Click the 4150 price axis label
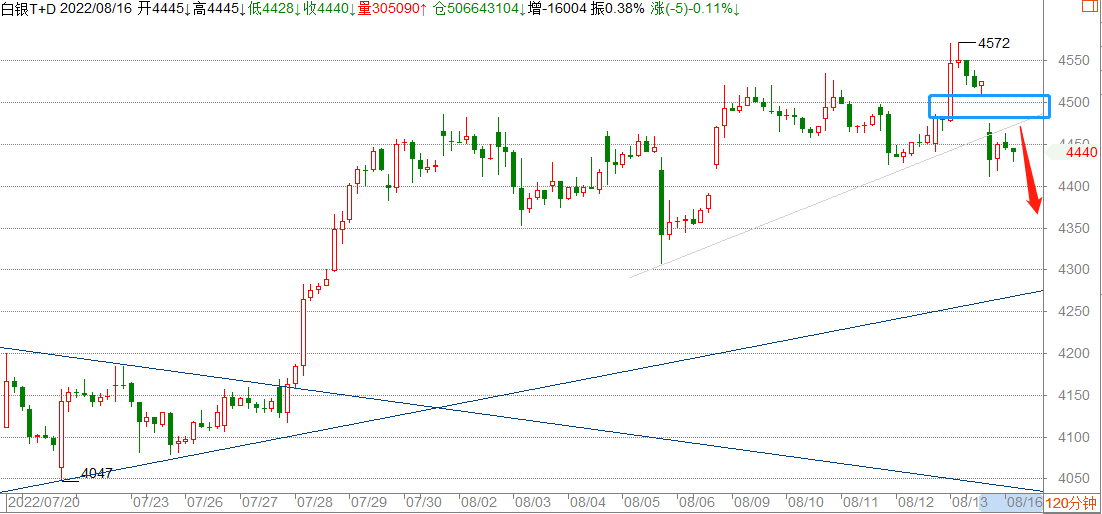 (1072, 395)
